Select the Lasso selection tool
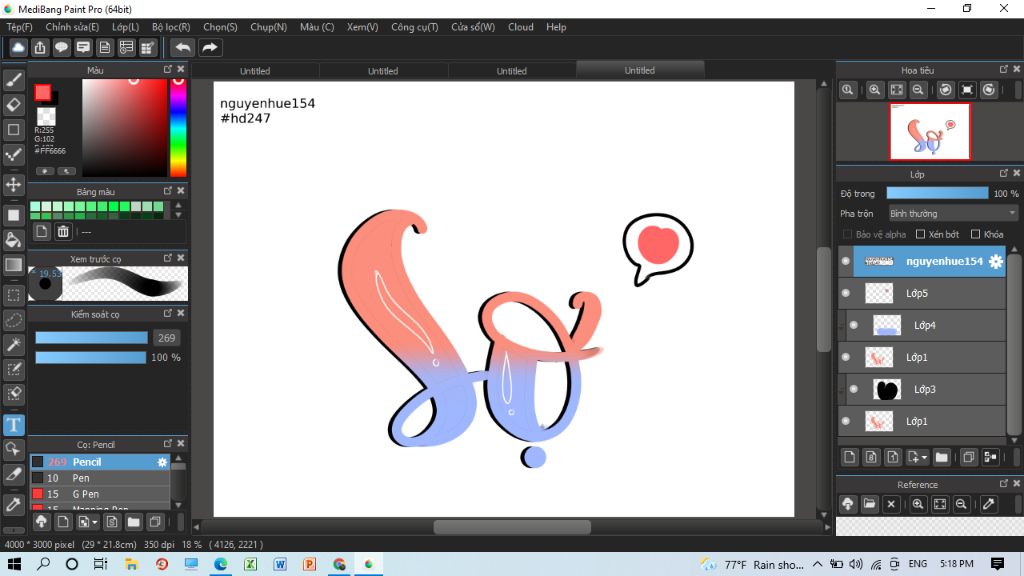 coord(14,320)
